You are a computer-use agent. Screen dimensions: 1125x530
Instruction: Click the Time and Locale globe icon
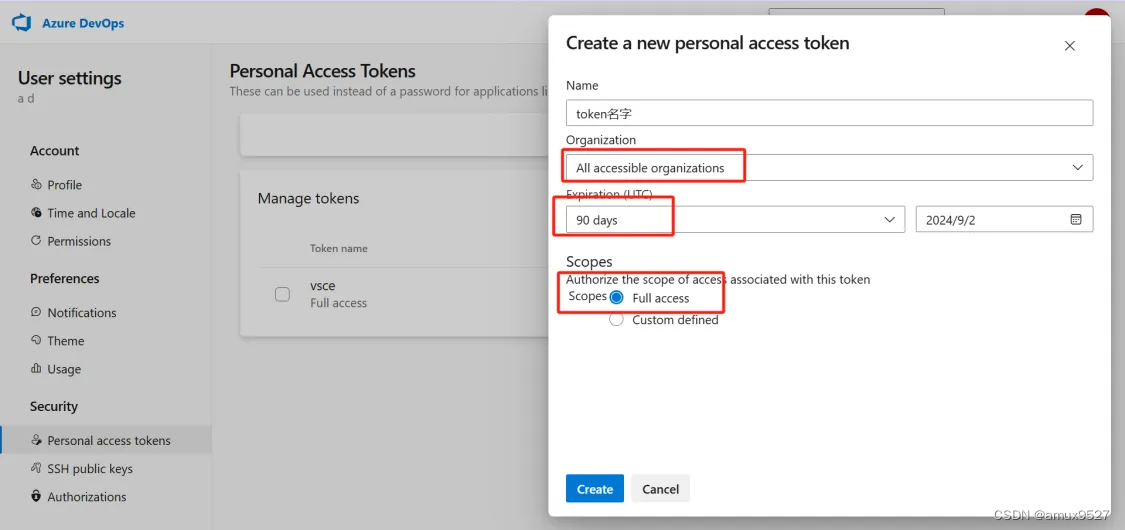(37, 213)
